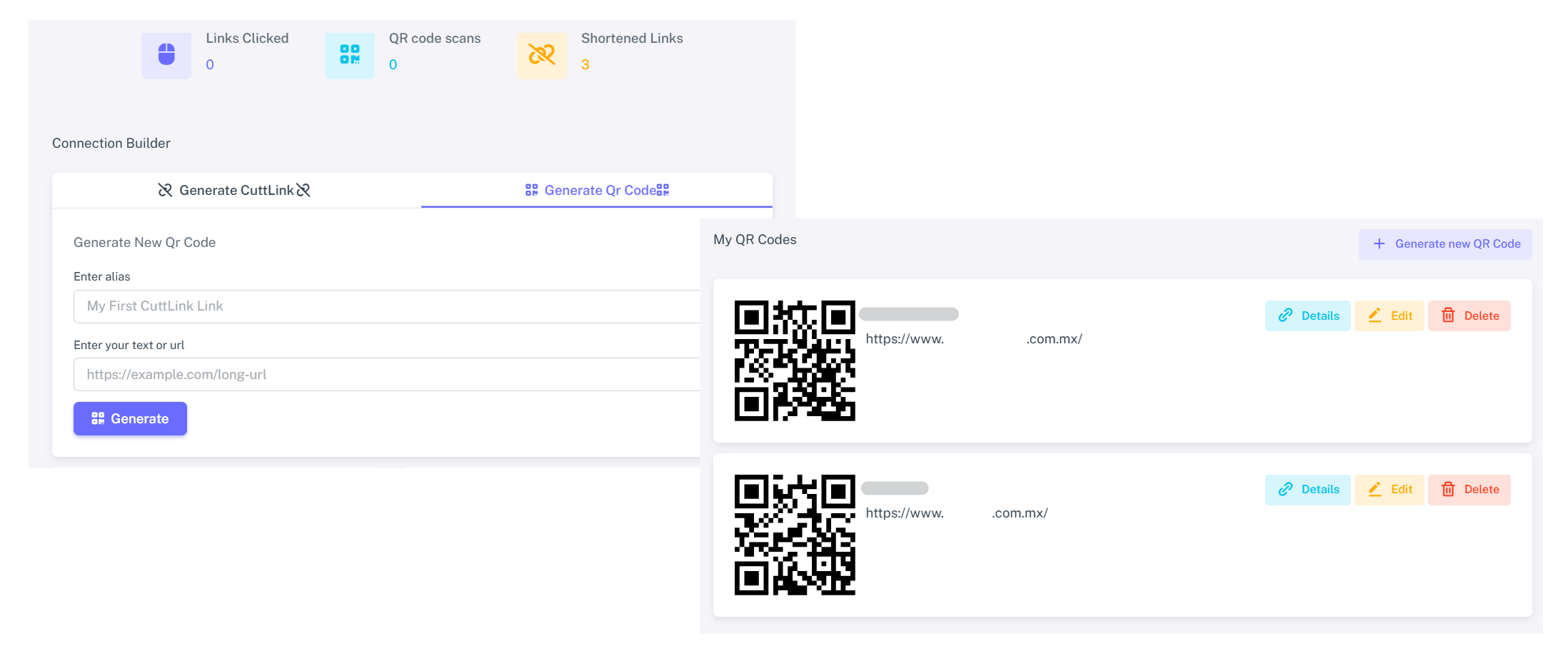Click the Links Clicked mouse icon
The height and width of the screenshot is (651, 1568).
166,55
